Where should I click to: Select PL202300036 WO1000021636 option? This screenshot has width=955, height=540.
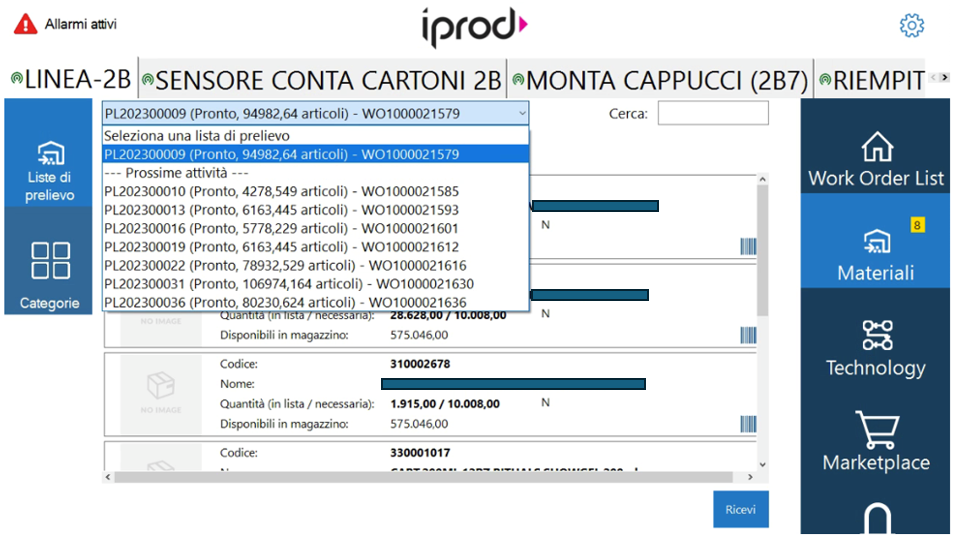coord(315,302)
